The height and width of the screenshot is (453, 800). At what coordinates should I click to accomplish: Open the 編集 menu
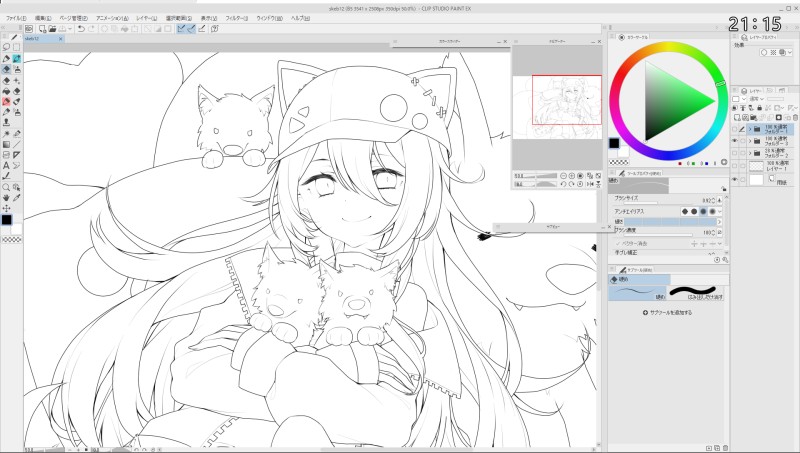pos(43,18)
